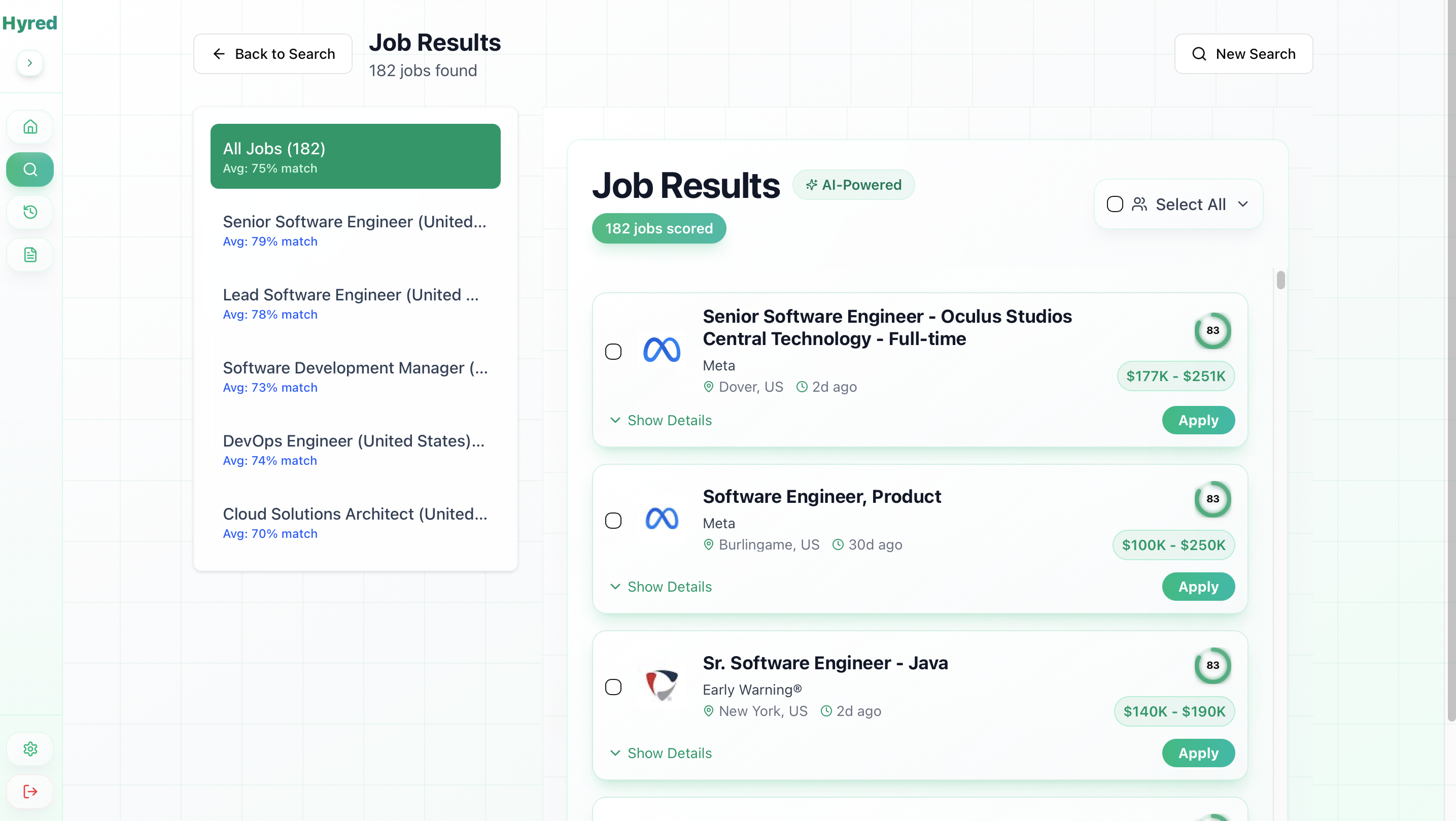Select the Software Engineer, Product job checkbox
The image size is (1456, 821).
pyautogui.click(x=613, y=520)
